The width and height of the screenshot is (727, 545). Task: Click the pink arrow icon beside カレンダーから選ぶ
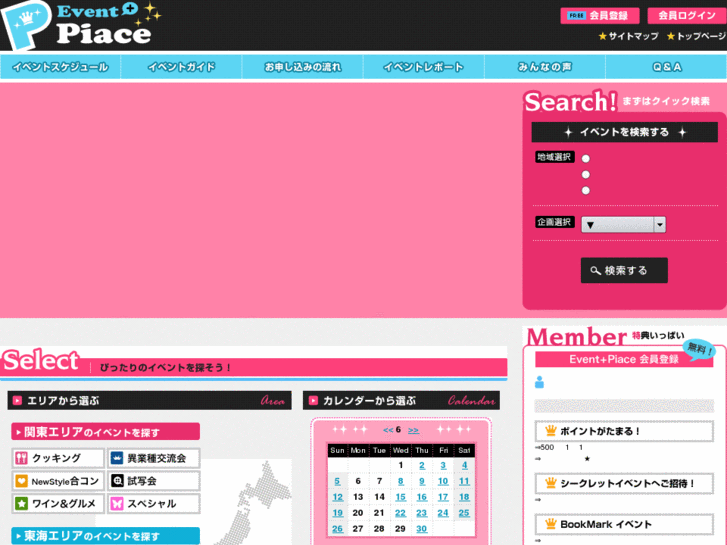click(x=313, y=400)
